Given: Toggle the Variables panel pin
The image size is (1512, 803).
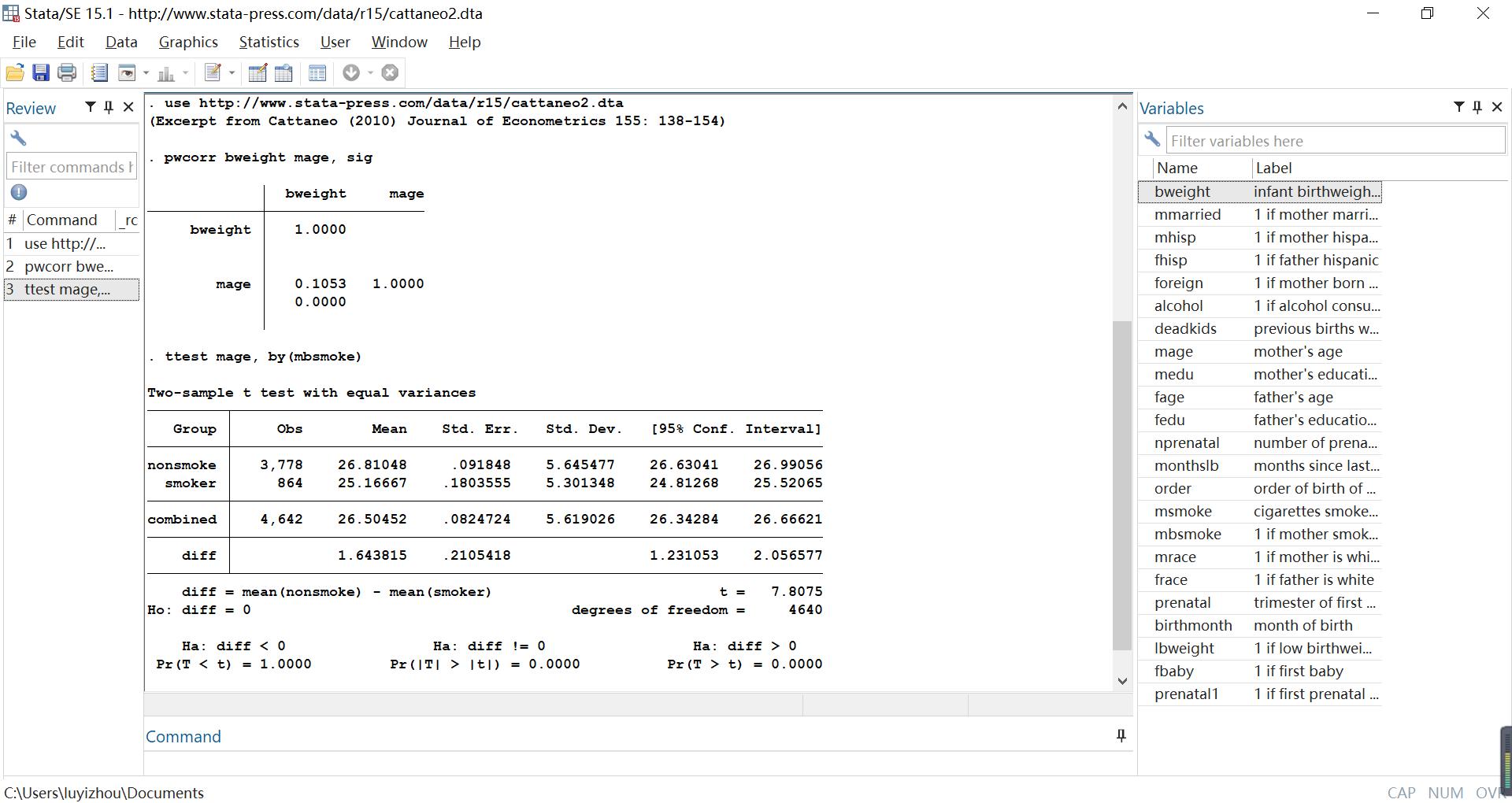Looking at the screenshot, I should click(1477, 107).
